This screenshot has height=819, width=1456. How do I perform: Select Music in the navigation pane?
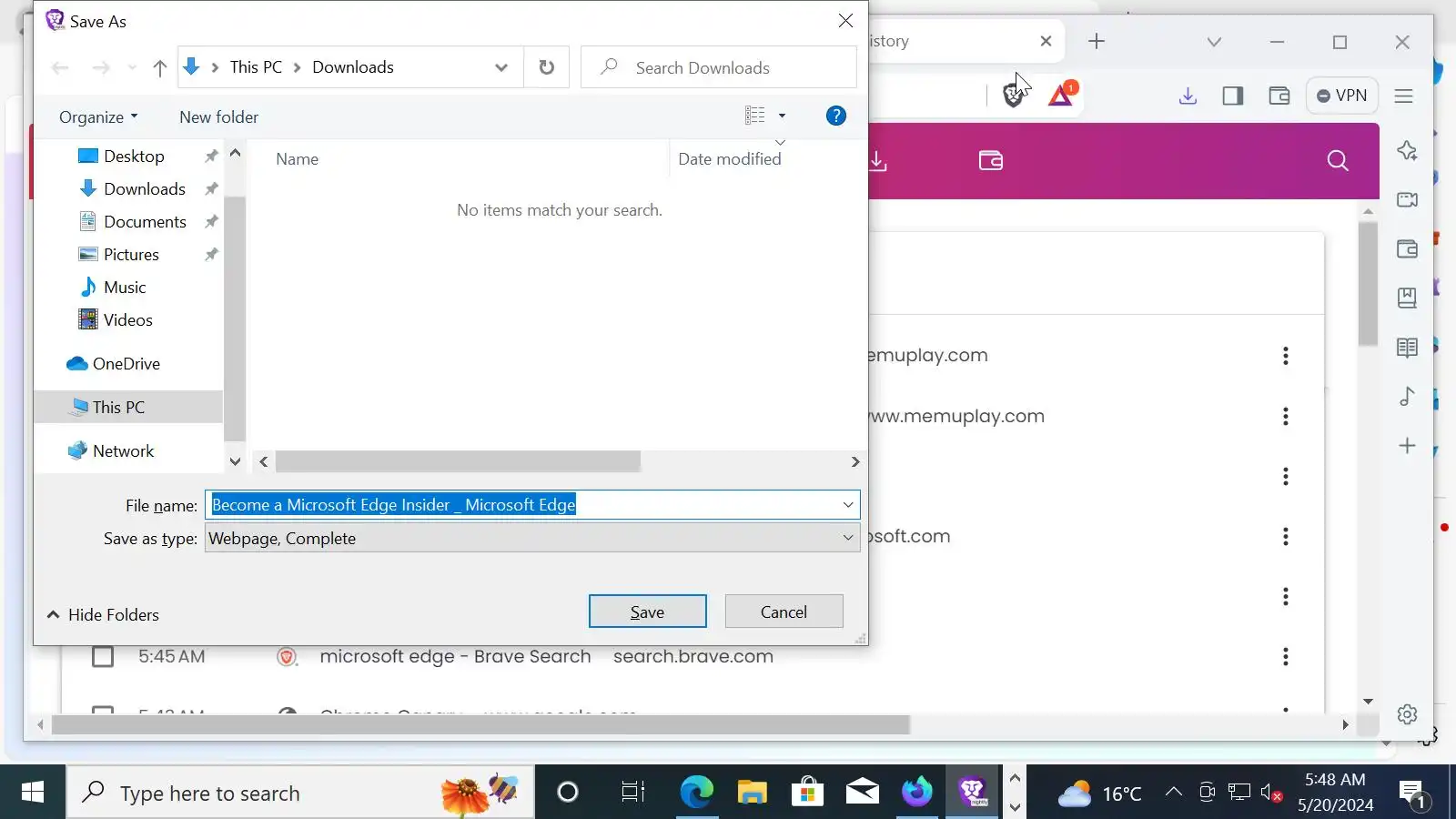click(125, 287)
